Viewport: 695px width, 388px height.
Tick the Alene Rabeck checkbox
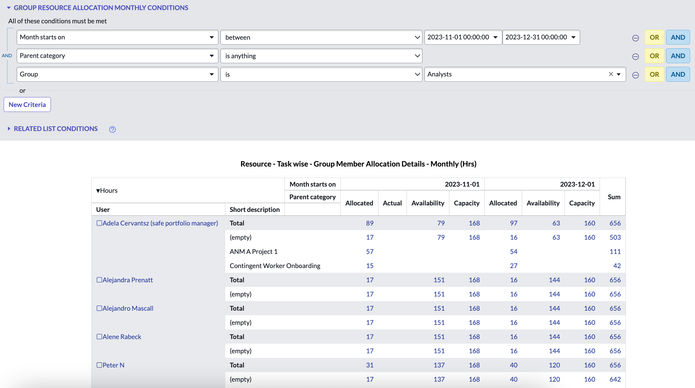click(x=99, y=337)
